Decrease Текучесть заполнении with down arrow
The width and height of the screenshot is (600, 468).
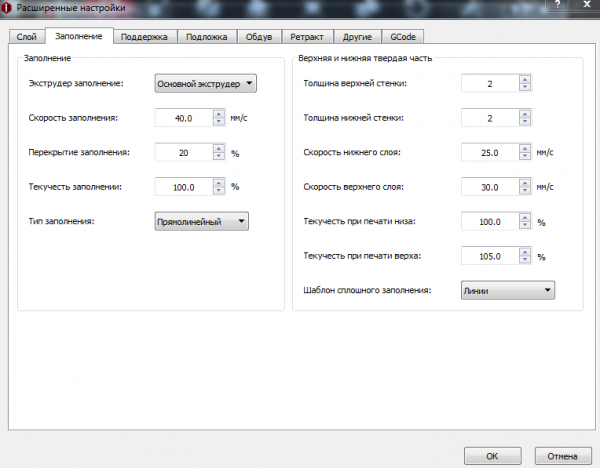tap(219, 191)
